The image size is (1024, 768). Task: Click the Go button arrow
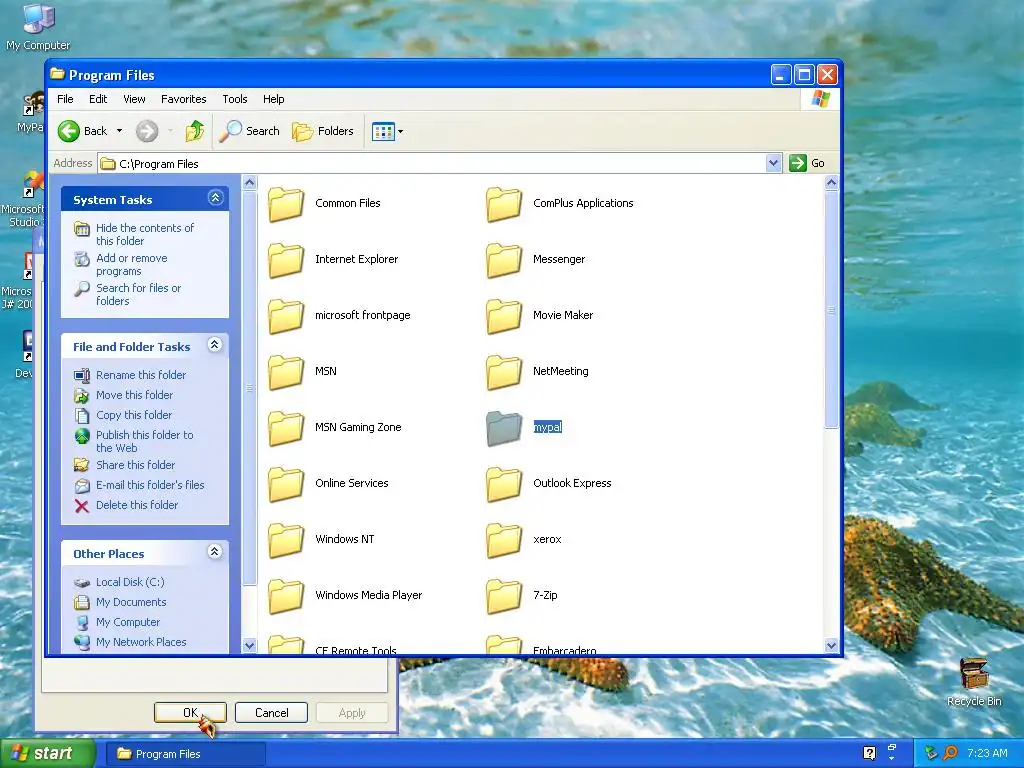click(x=797, y=163)
